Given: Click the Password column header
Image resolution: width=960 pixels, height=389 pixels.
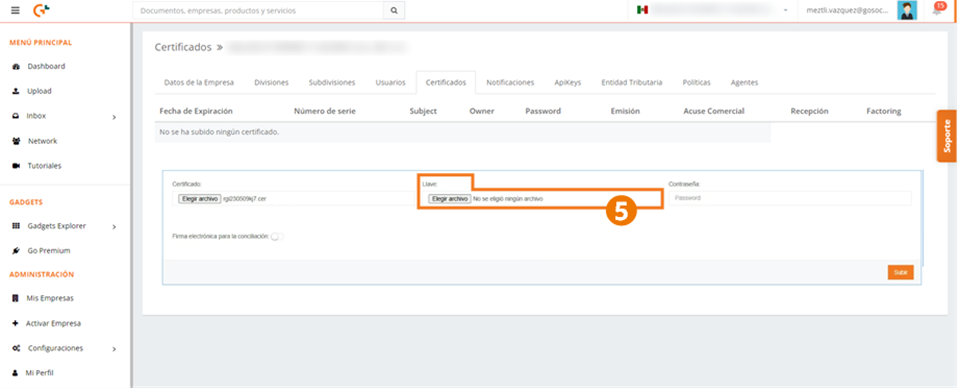Looking at the screenshot, I should click(543, 111).
